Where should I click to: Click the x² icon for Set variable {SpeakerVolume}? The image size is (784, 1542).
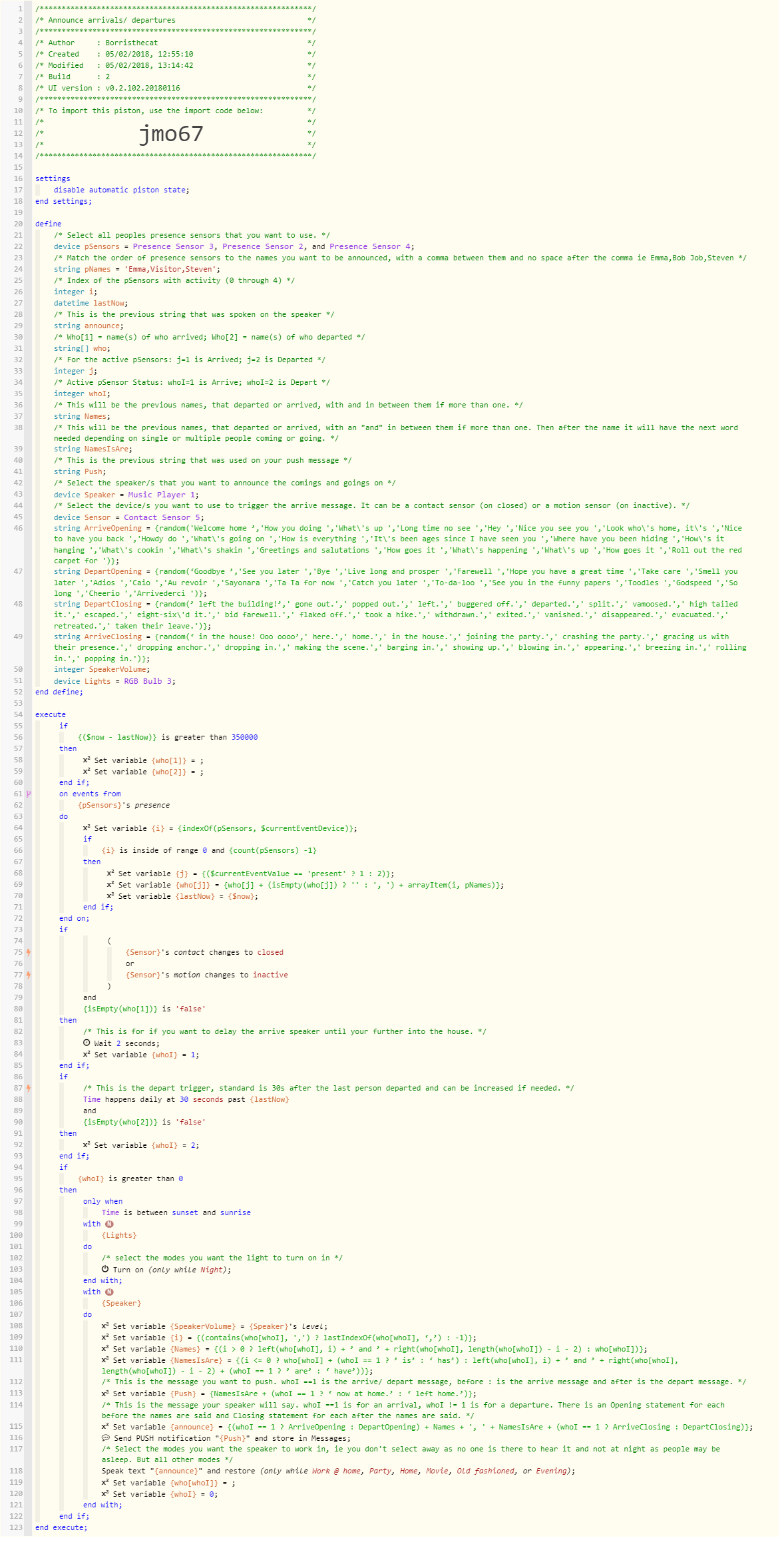point(105,1326)
